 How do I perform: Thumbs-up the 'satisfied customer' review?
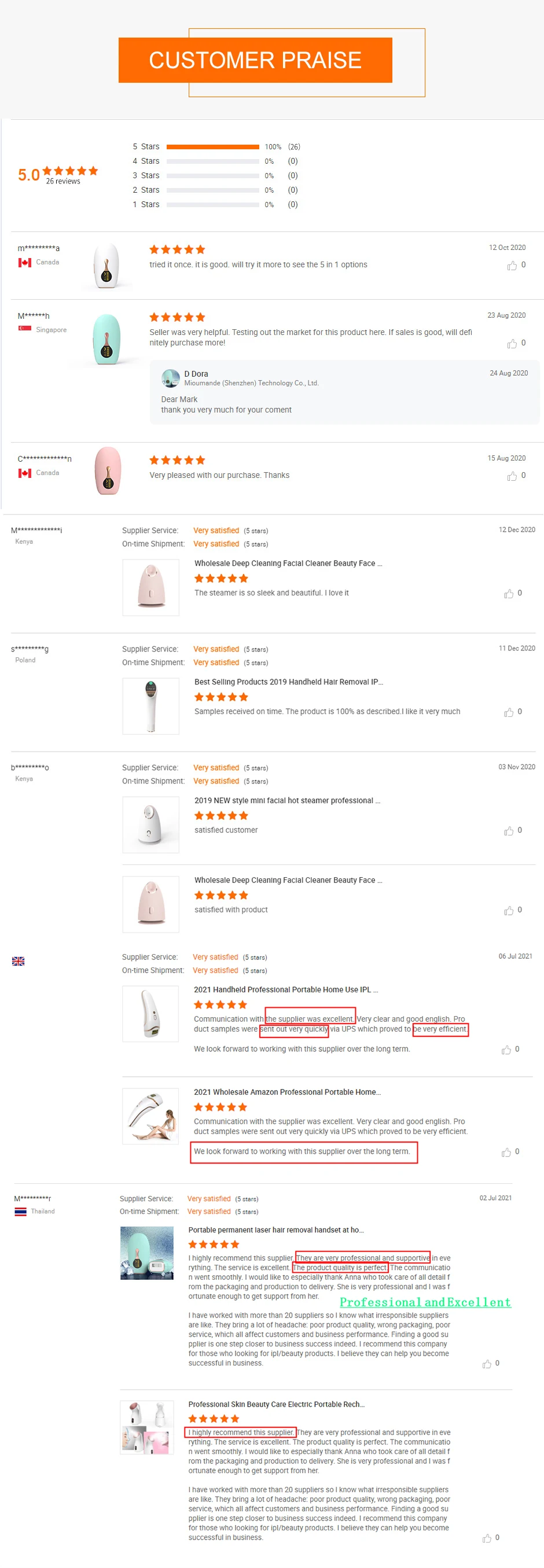(509, 831)
